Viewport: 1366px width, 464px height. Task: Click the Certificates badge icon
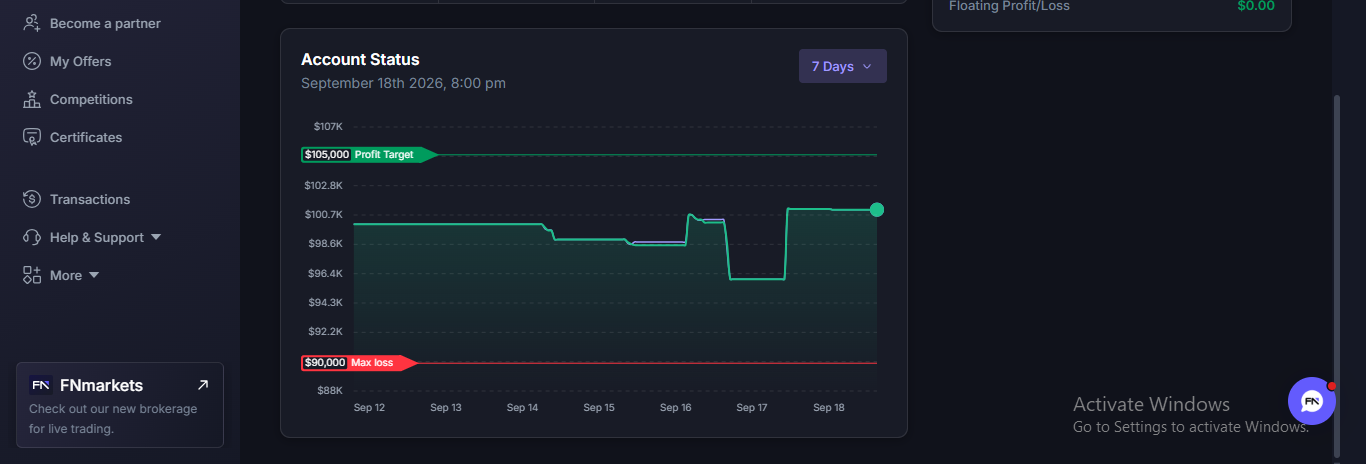(32, 137)
